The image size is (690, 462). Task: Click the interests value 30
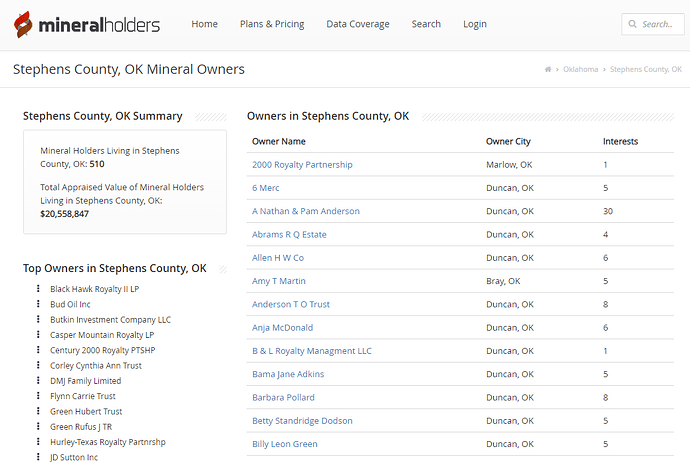pyautogui.click(x=608, y=211)
